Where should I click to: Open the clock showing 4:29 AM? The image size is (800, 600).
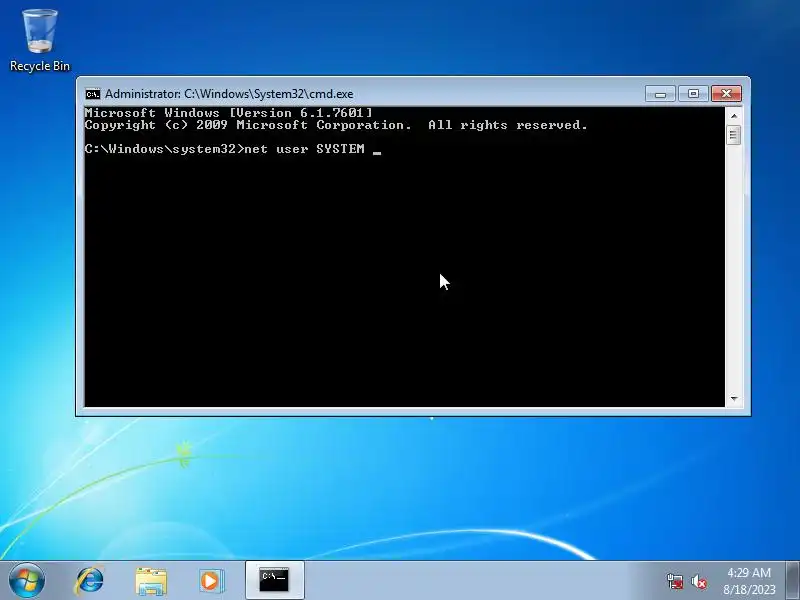tap(748, 573)
